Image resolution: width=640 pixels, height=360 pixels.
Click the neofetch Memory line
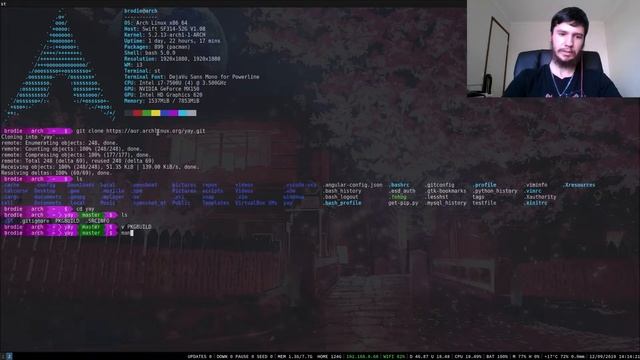[x=162, y=101]
